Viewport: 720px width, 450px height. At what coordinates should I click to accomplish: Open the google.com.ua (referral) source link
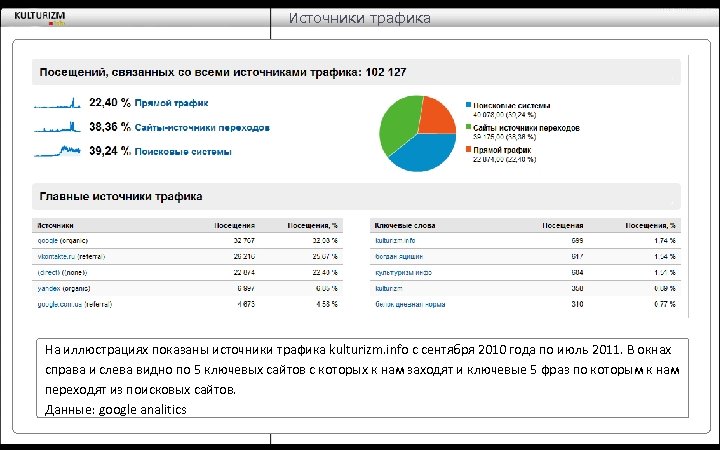point(74,304)
